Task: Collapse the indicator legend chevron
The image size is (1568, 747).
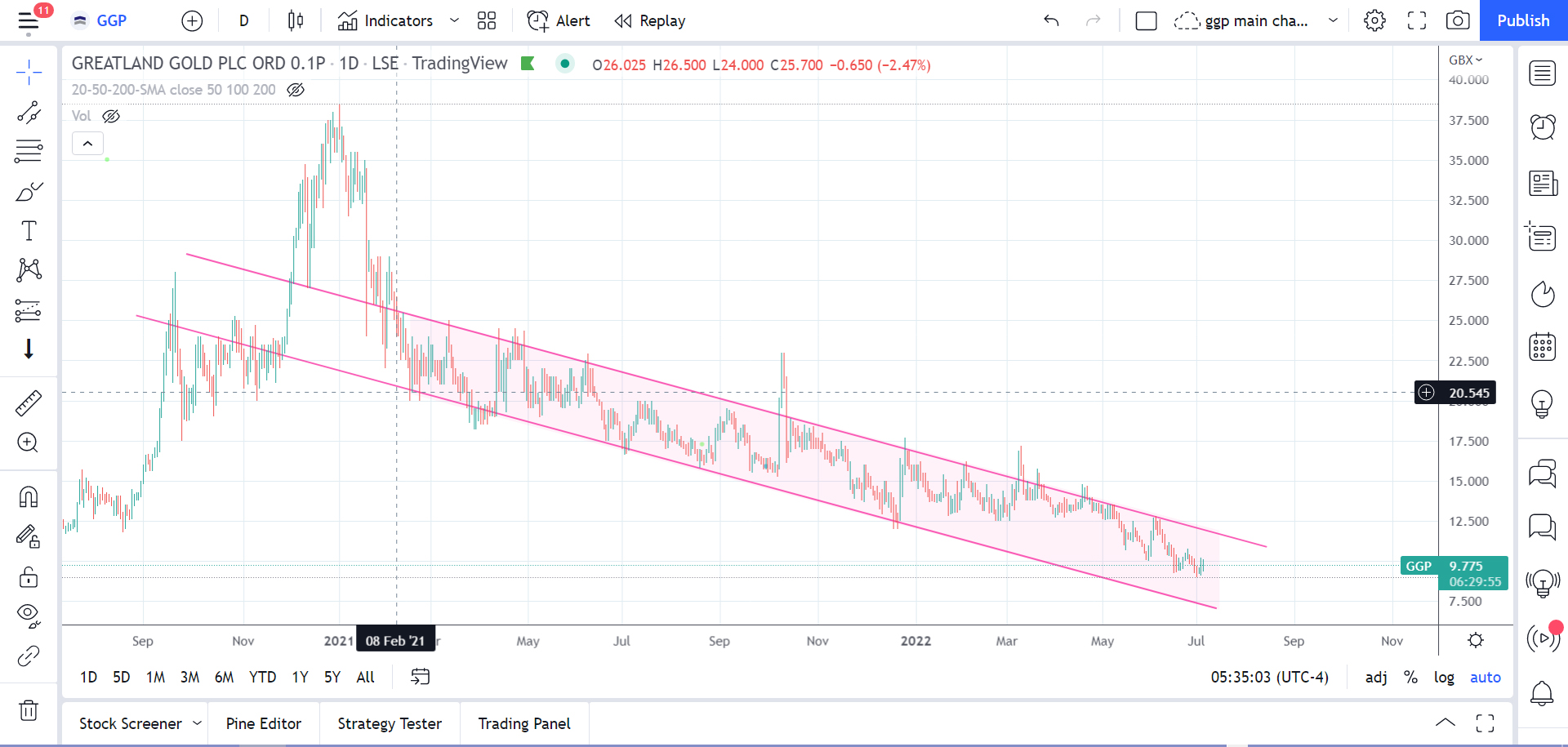Action: pyautogui.click(x=87, y=144)
